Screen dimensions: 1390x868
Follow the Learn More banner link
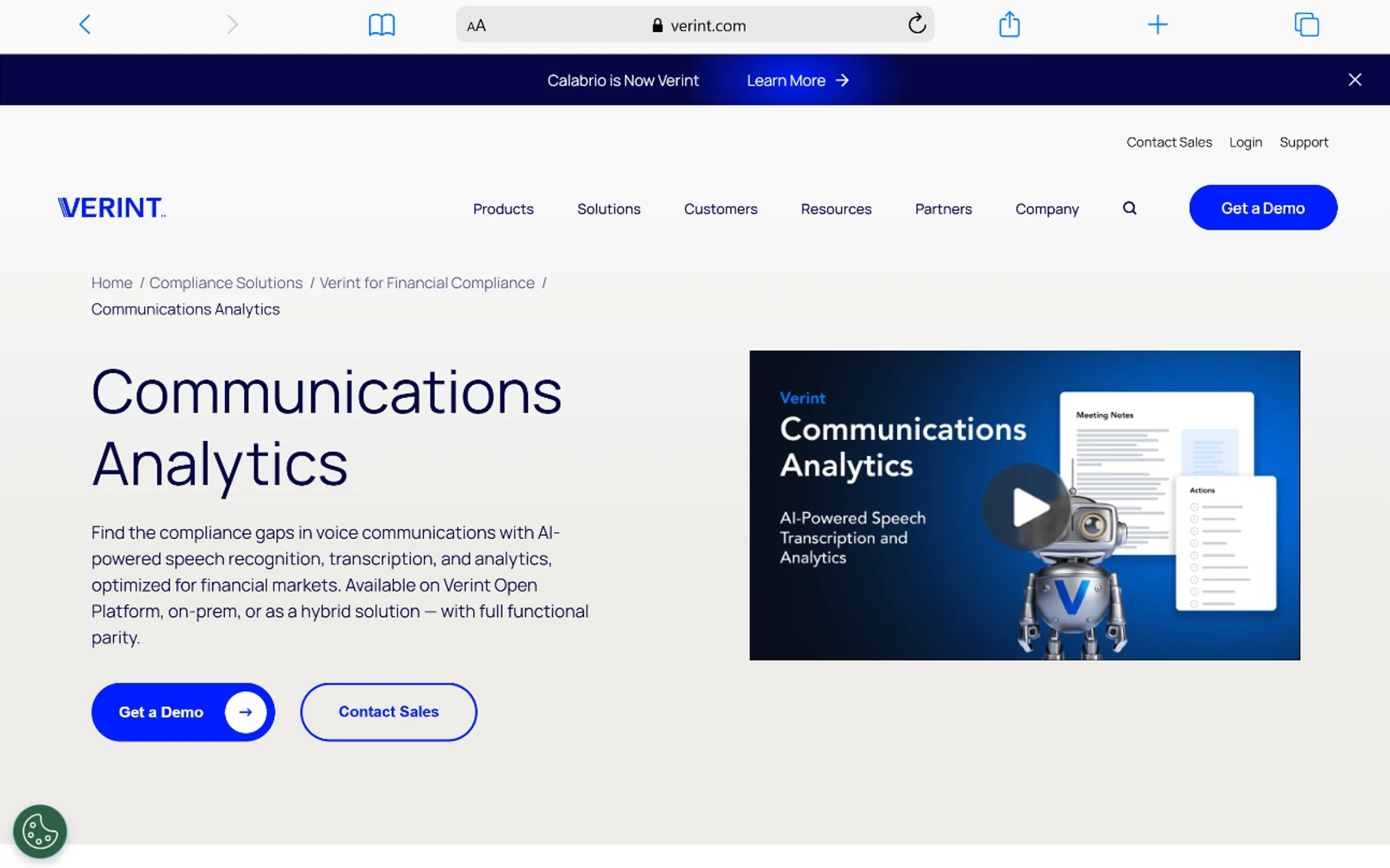[x=798, y=80]
